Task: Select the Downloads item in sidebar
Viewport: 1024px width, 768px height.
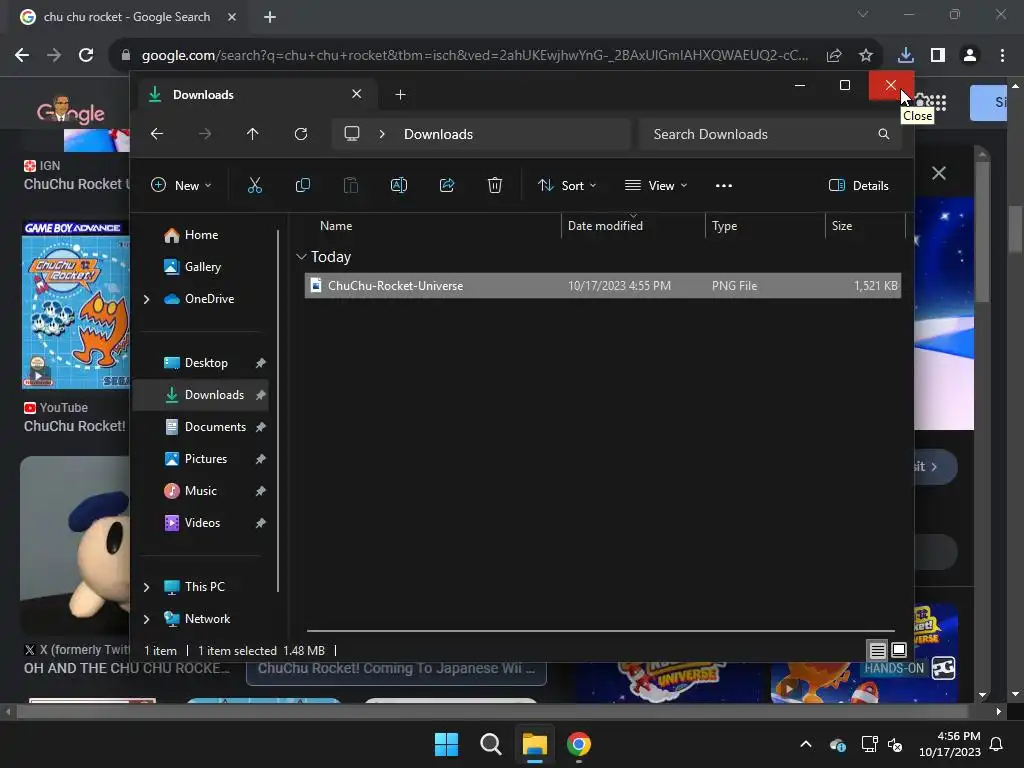Action: 200,394
